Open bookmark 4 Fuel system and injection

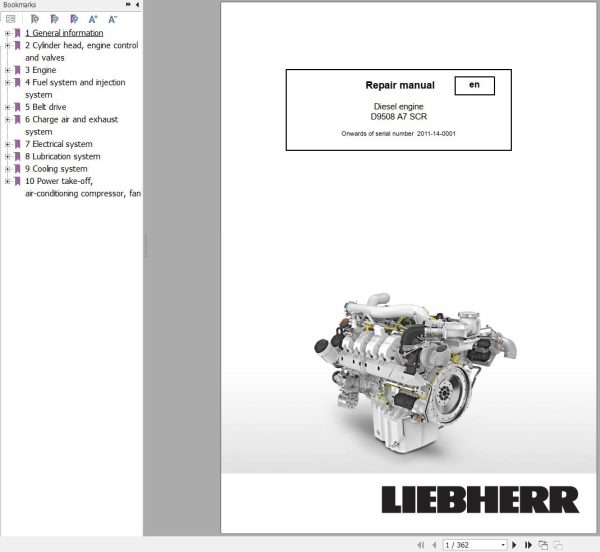pos(75,88)
